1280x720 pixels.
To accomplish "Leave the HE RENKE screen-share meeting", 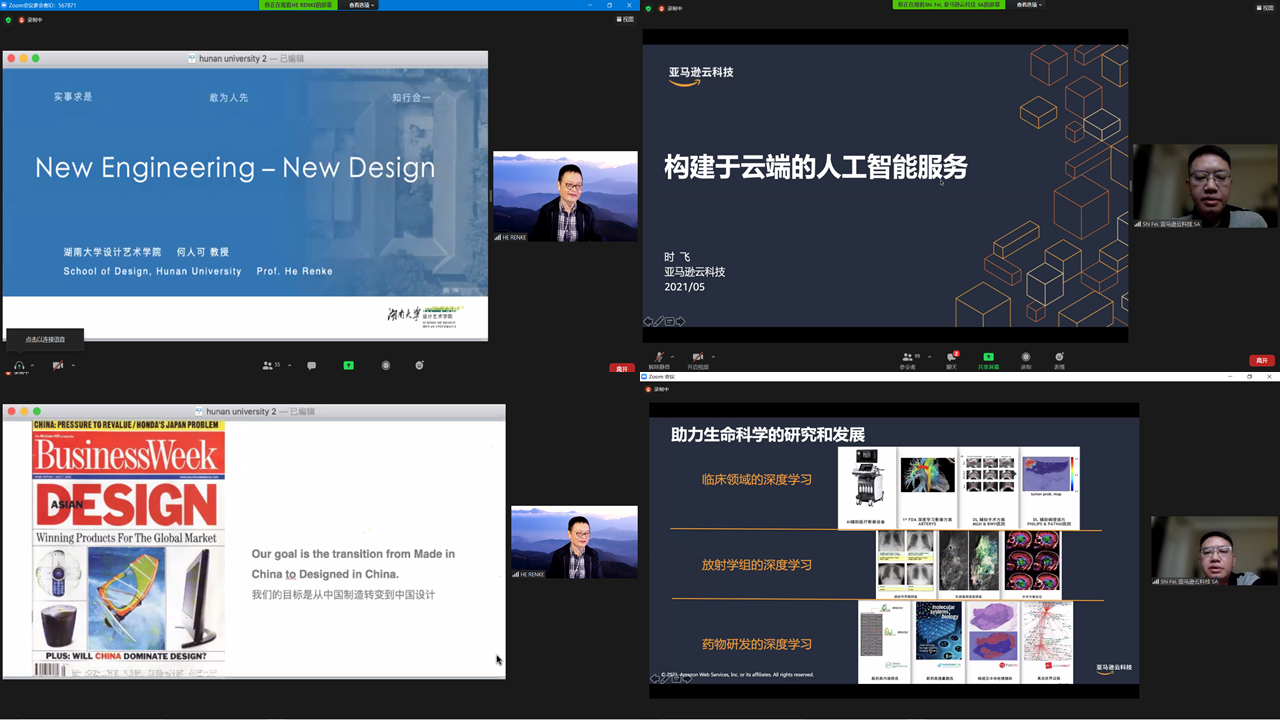I will coord(622,369).
